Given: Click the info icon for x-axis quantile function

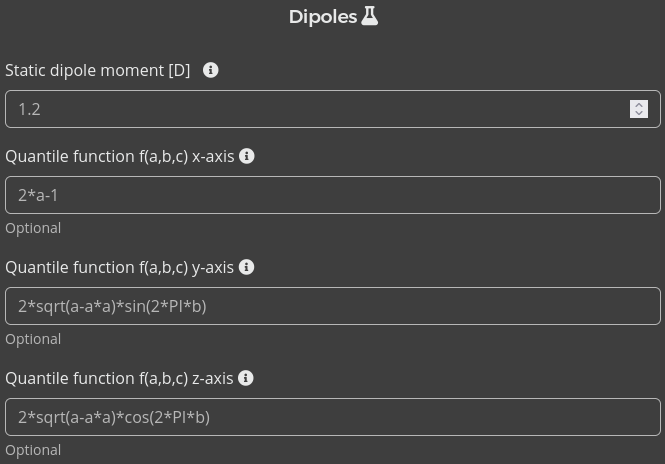Looking at the screenshot, I should click(247, 156).
